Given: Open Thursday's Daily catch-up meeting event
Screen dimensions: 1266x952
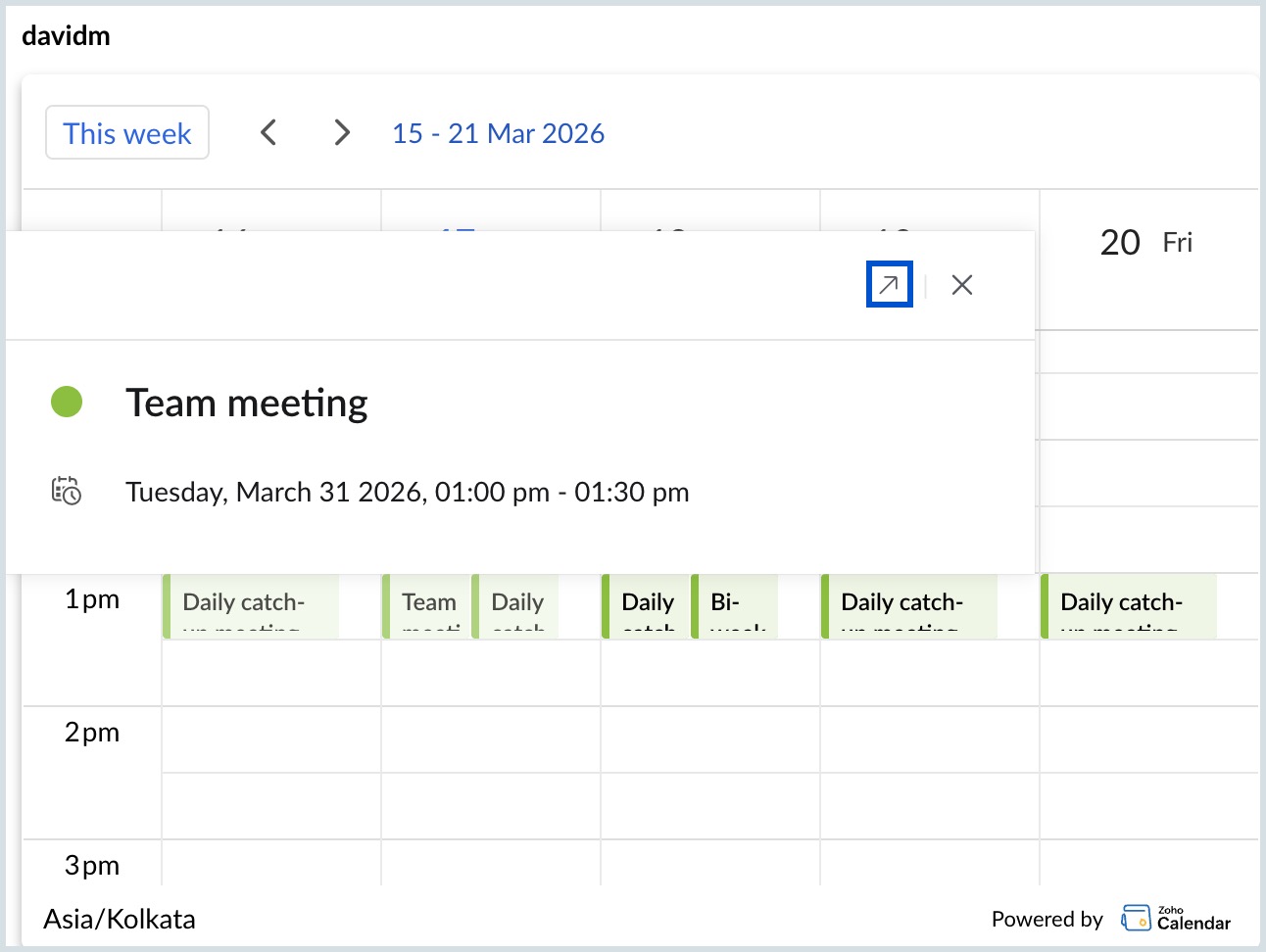Looking at the screenshot, I should 909,607.
